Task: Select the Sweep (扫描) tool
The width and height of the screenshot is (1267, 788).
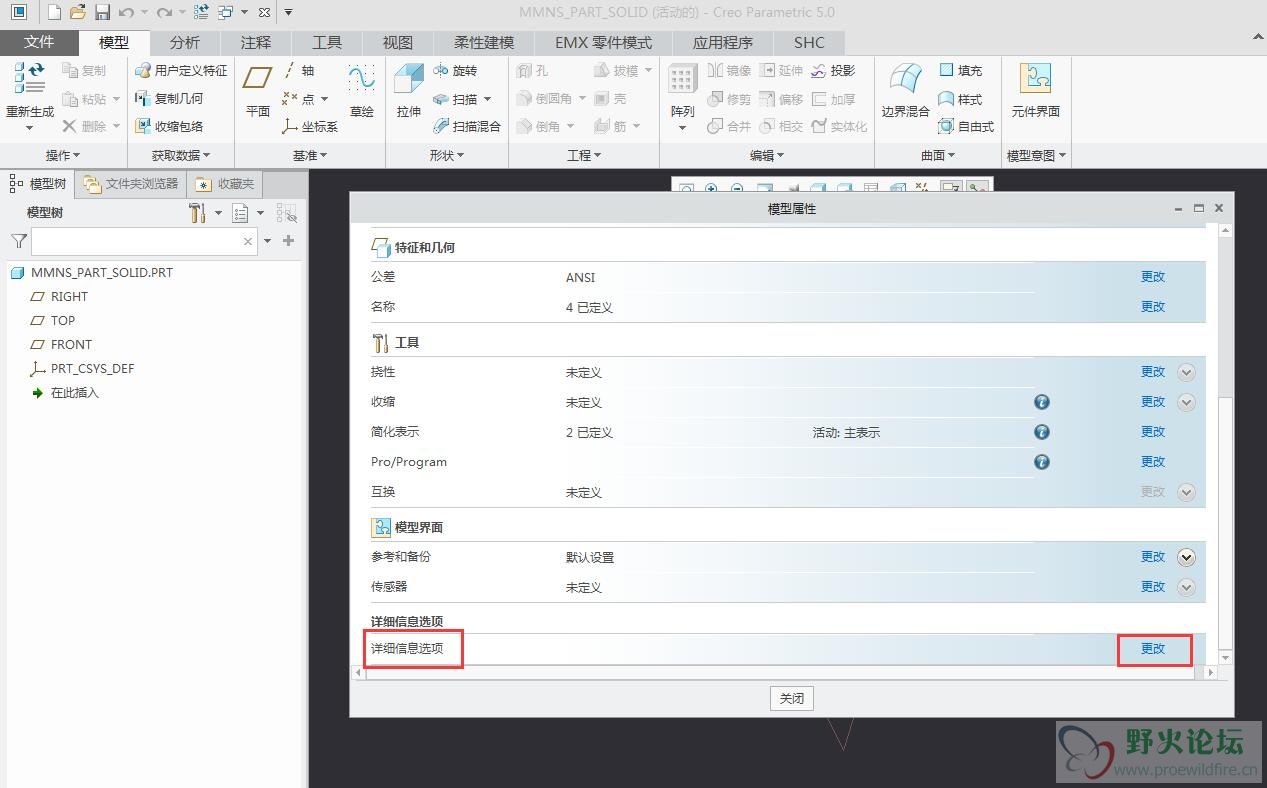Action: (x=456, y=98)
